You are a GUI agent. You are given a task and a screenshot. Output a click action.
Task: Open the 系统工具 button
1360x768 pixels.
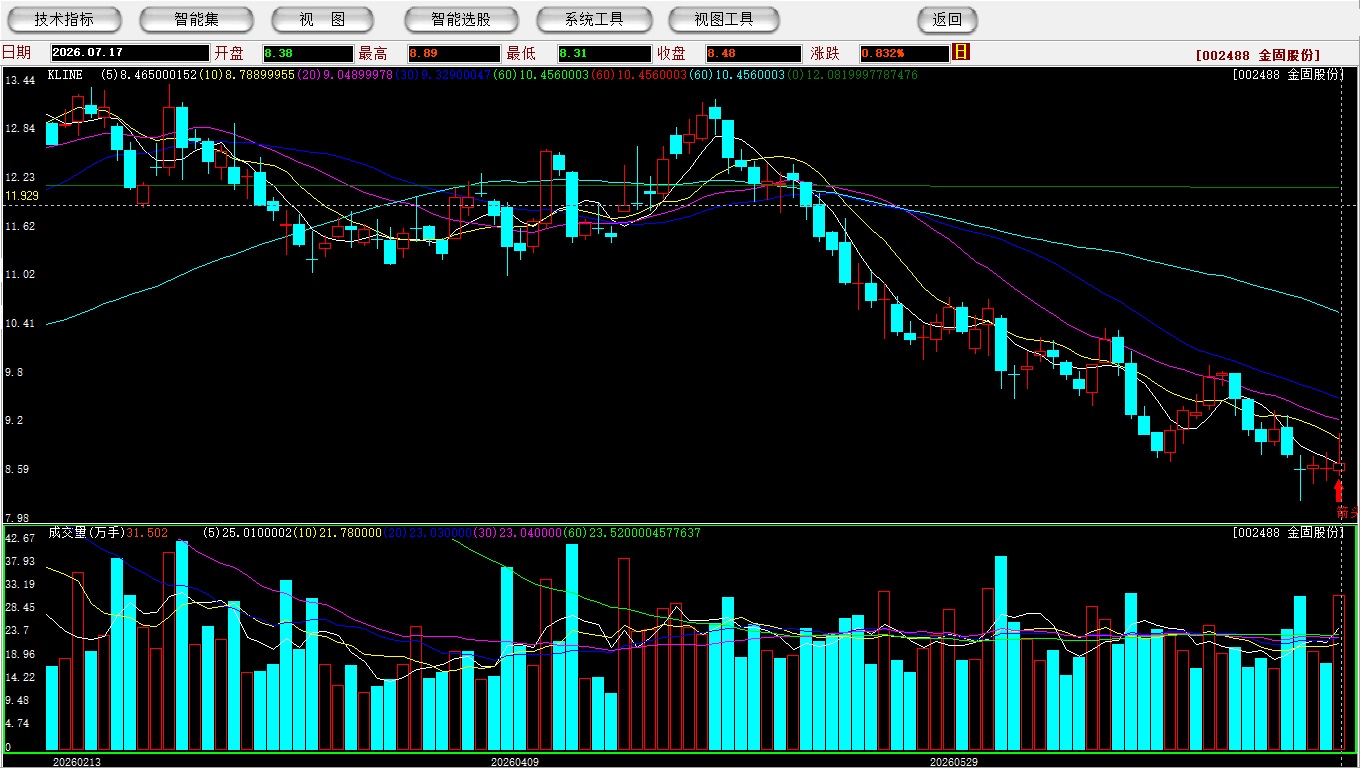click(594, 20)
